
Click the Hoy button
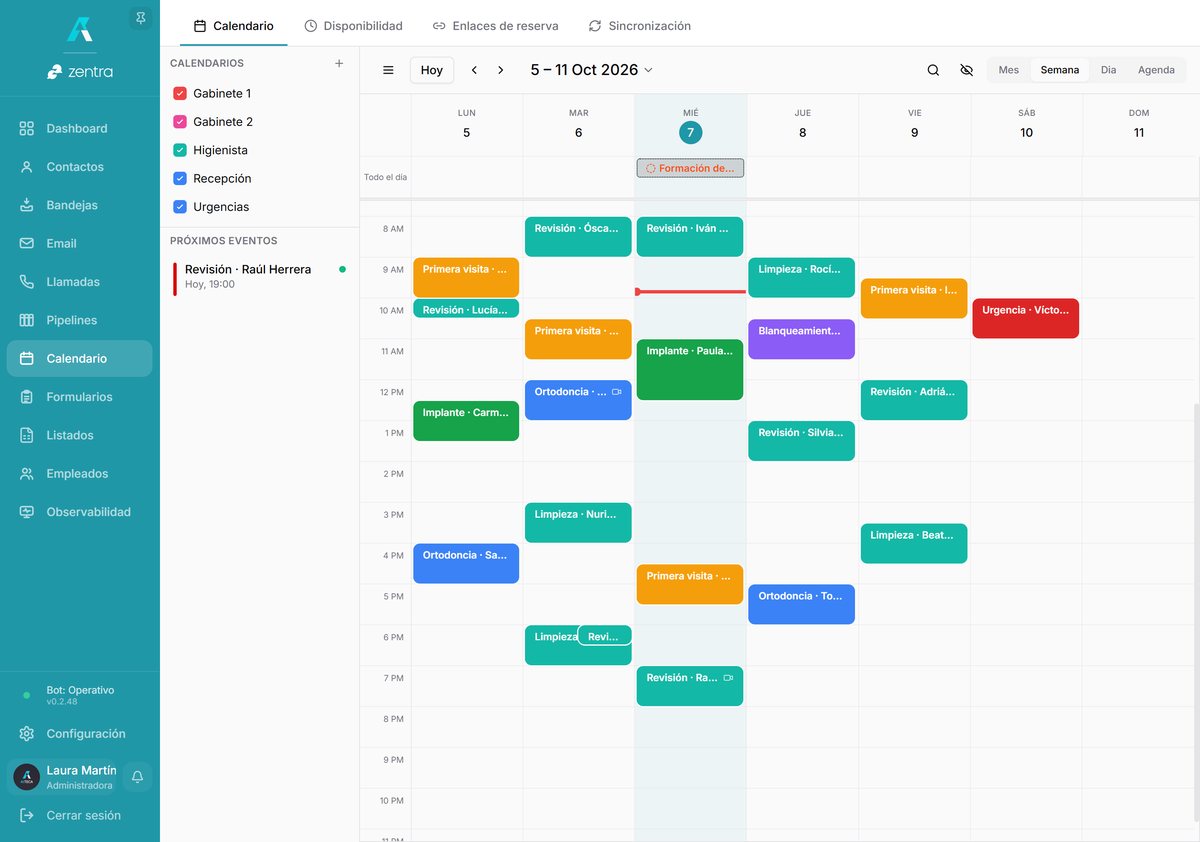click(432, 70)
